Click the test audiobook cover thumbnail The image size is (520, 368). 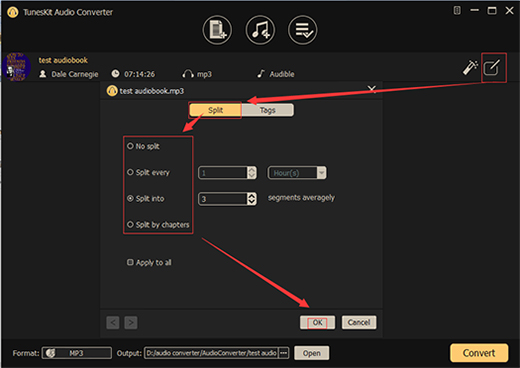(x=17, y=67)
